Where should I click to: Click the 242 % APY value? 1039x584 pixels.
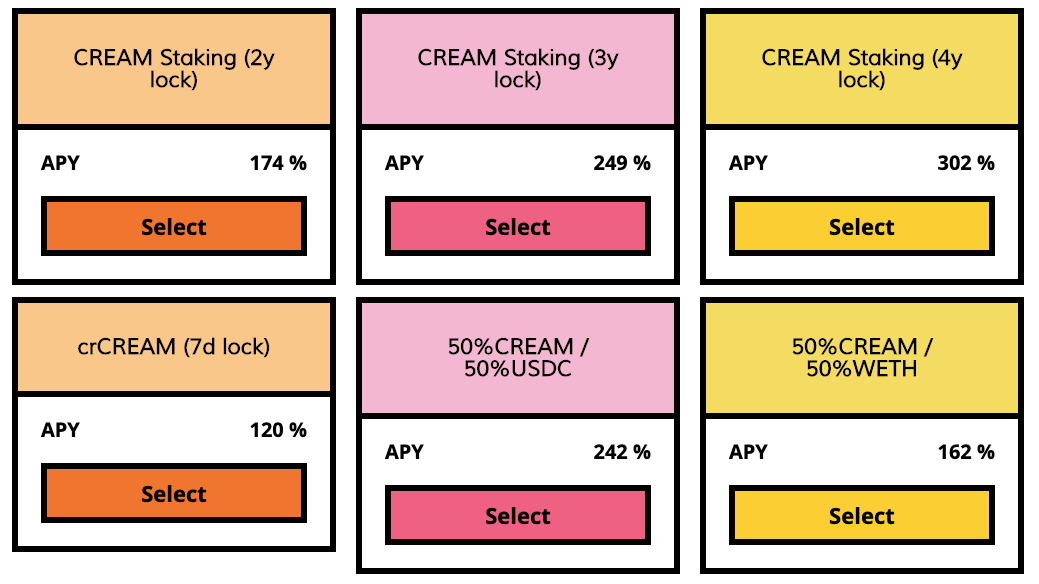tap(622, 452)
